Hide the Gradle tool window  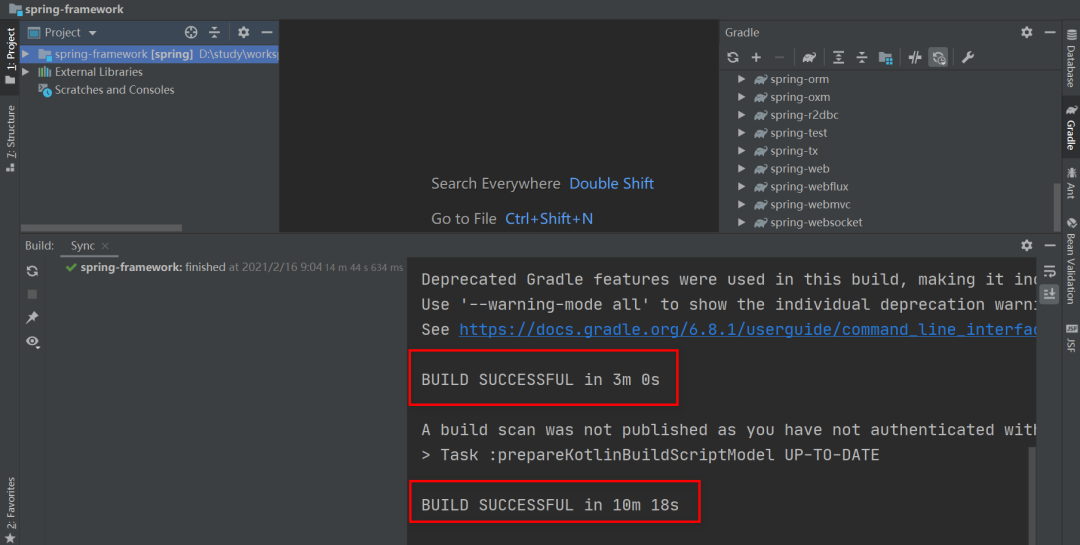[1050, 32]
